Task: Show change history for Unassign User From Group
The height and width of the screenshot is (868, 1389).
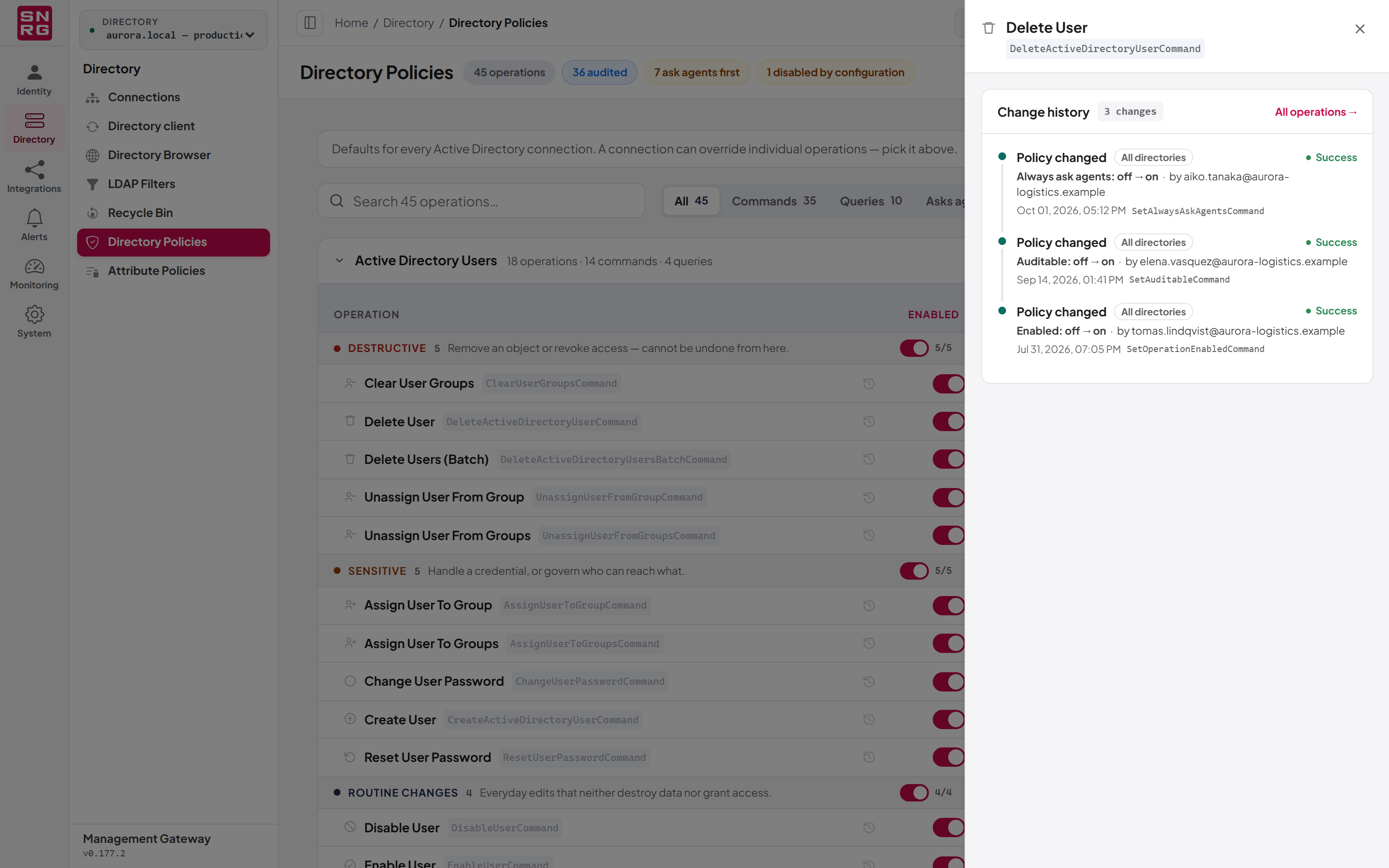Action: (x=869, y=497)
